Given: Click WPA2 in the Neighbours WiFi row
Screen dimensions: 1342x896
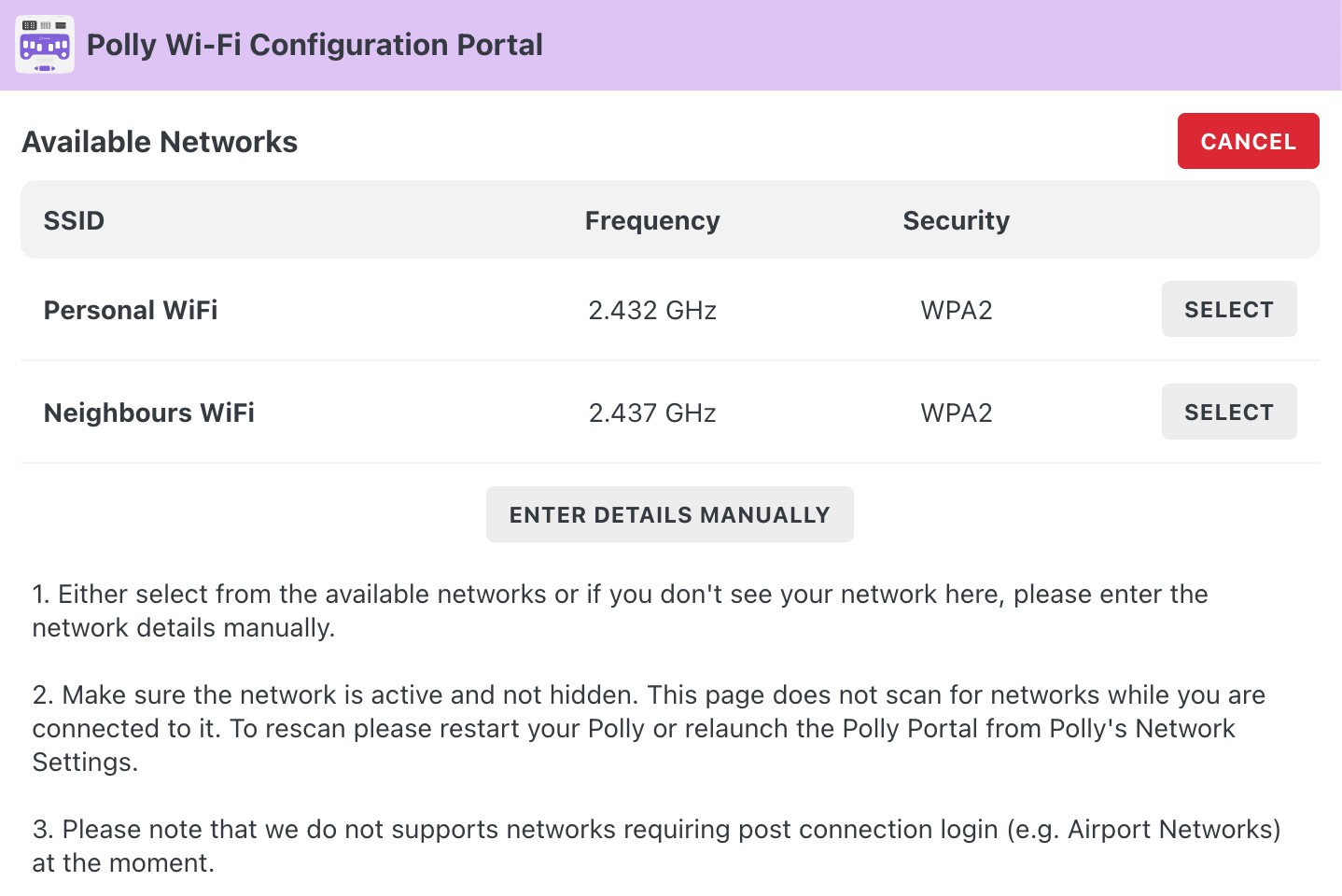Looking at the screenshot, I should pyautogui.click(x=956, y=413).
